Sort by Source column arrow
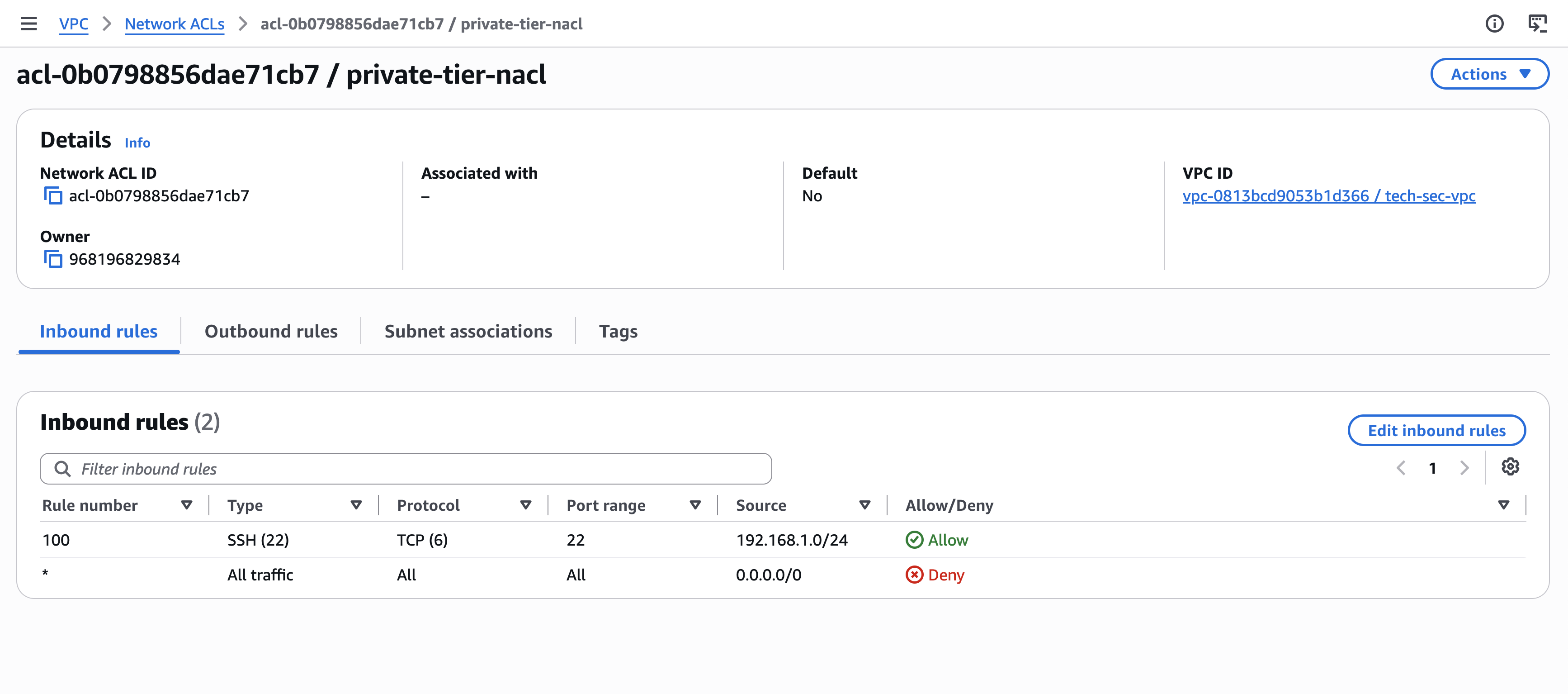The width and height of the screenshot is (1568, 694). 864,505
